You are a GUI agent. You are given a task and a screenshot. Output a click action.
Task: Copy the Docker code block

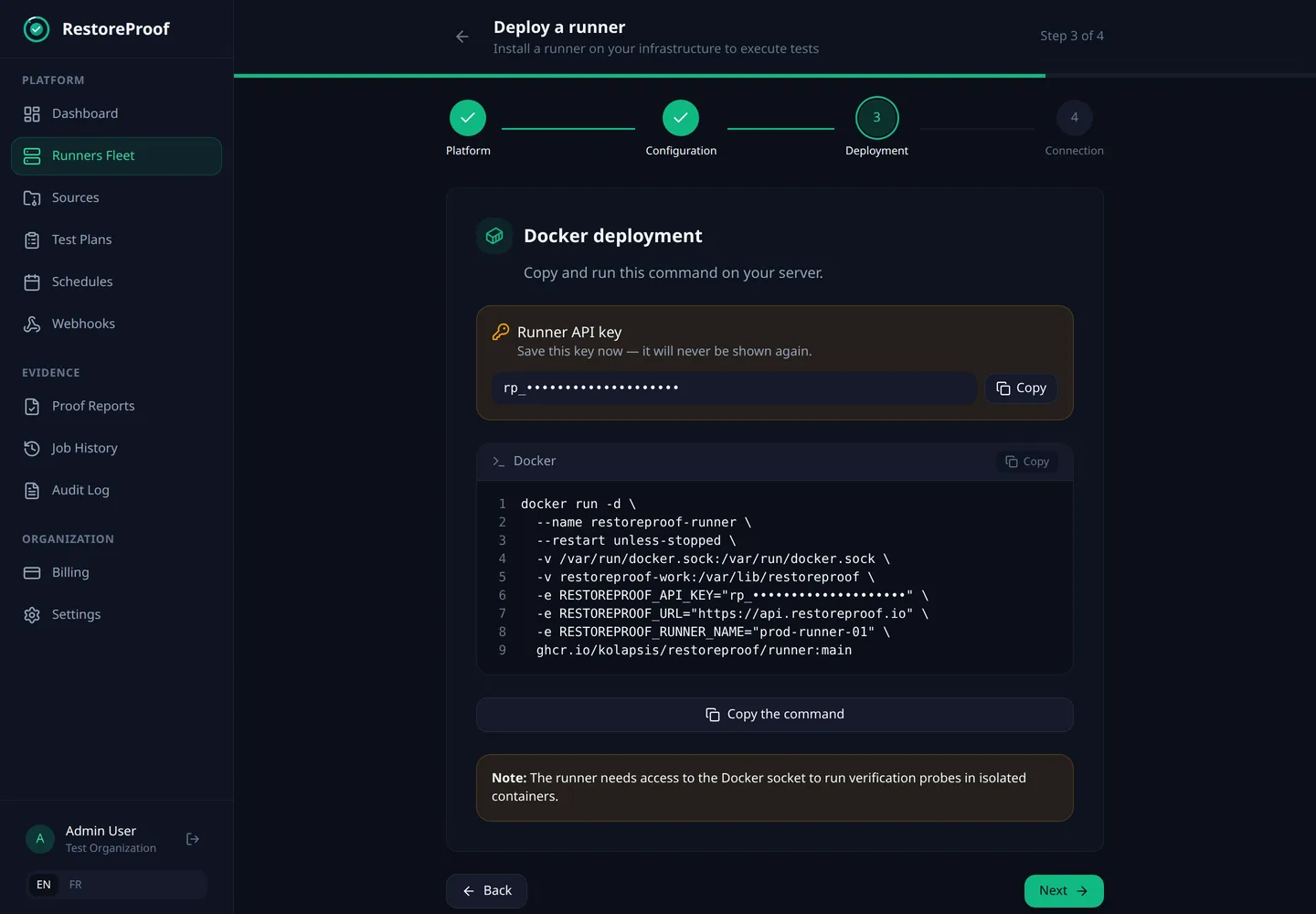pos(1027,462)
